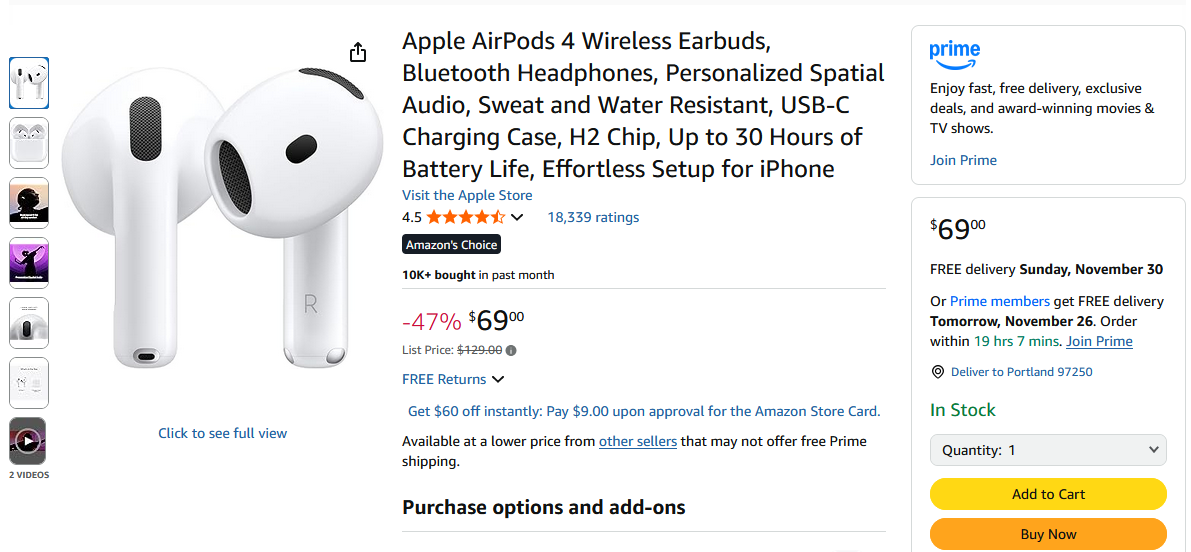Click the share icon above product image
This screenshot has width=1191, height=552.
(358, 53)
